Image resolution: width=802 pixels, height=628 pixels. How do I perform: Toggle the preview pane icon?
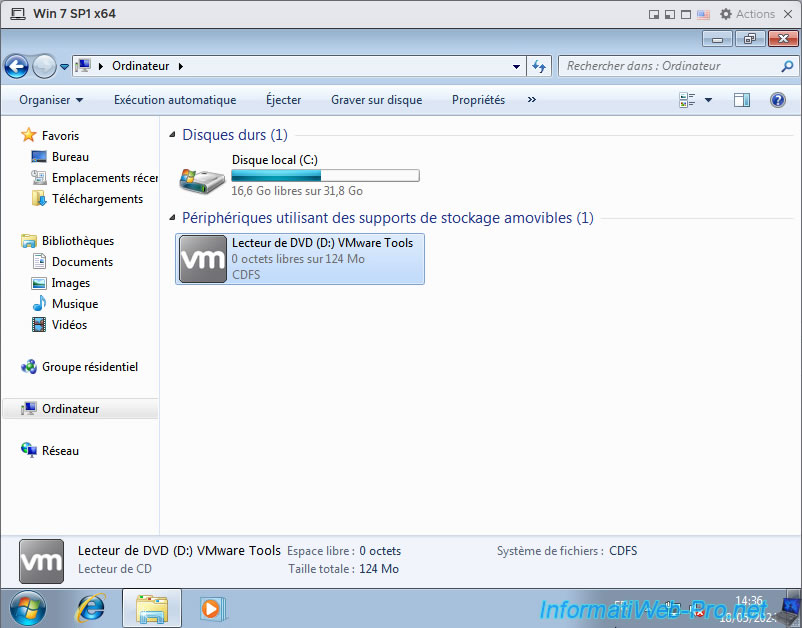741,100
